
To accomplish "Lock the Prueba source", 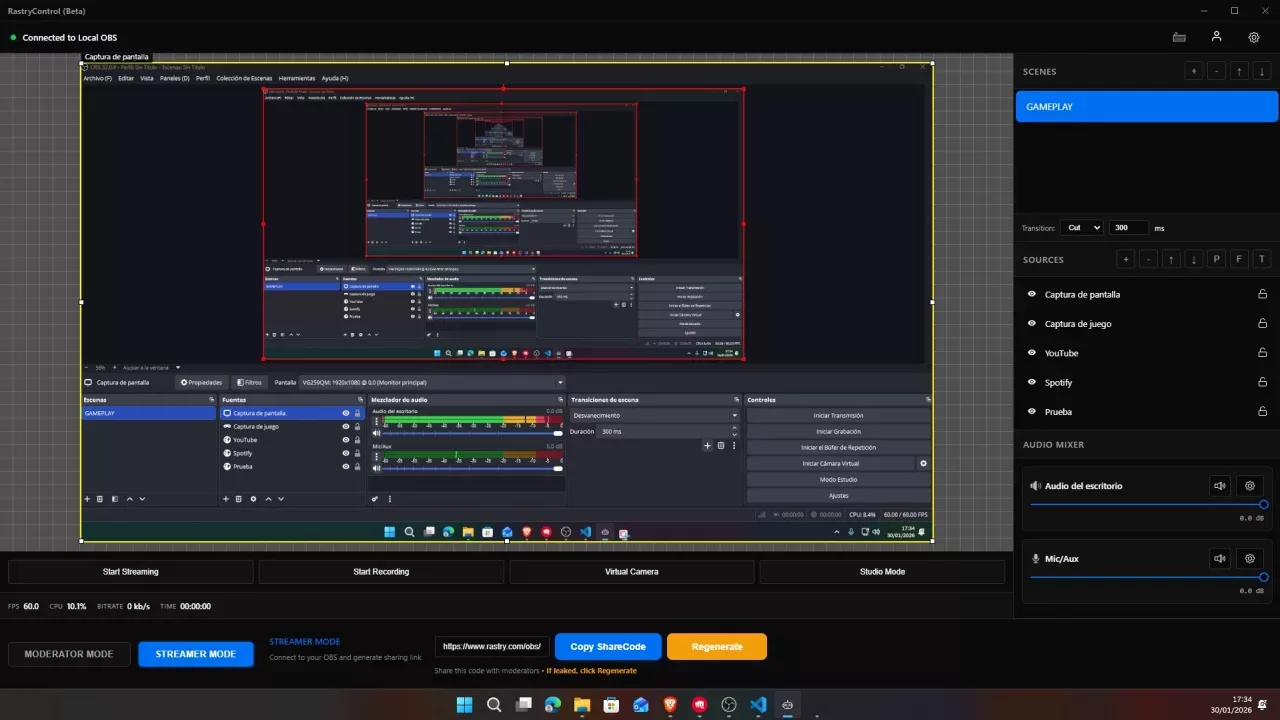I will (x=1262, y=411).
